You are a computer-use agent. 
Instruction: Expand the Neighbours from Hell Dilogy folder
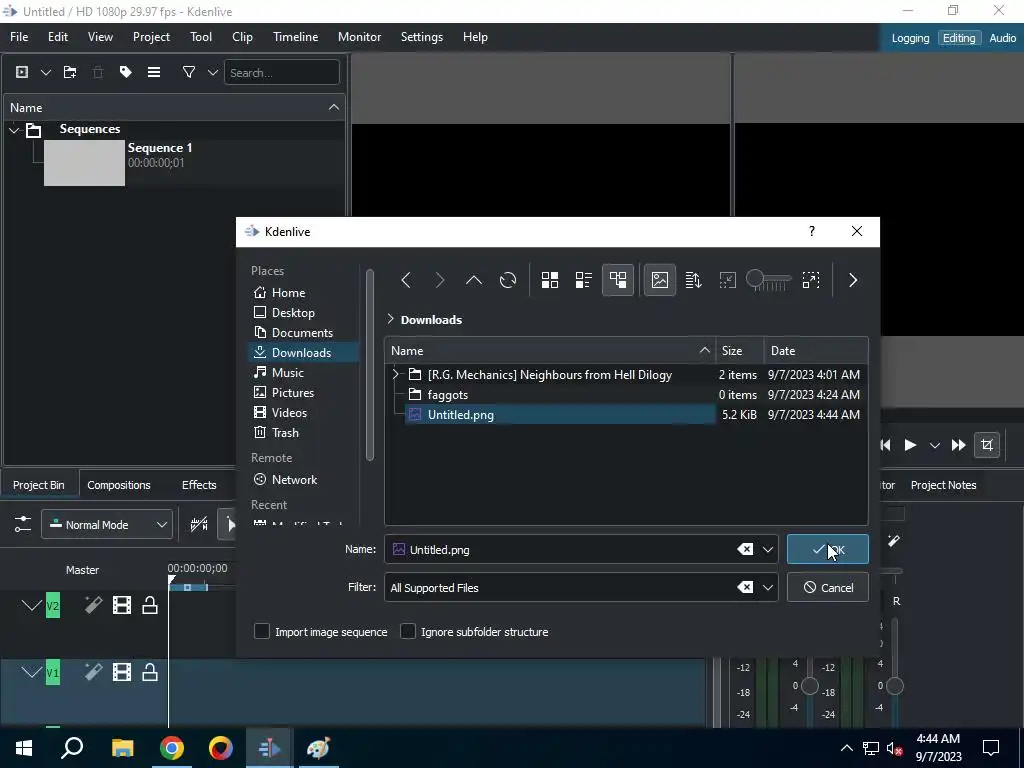pos(395,374)
